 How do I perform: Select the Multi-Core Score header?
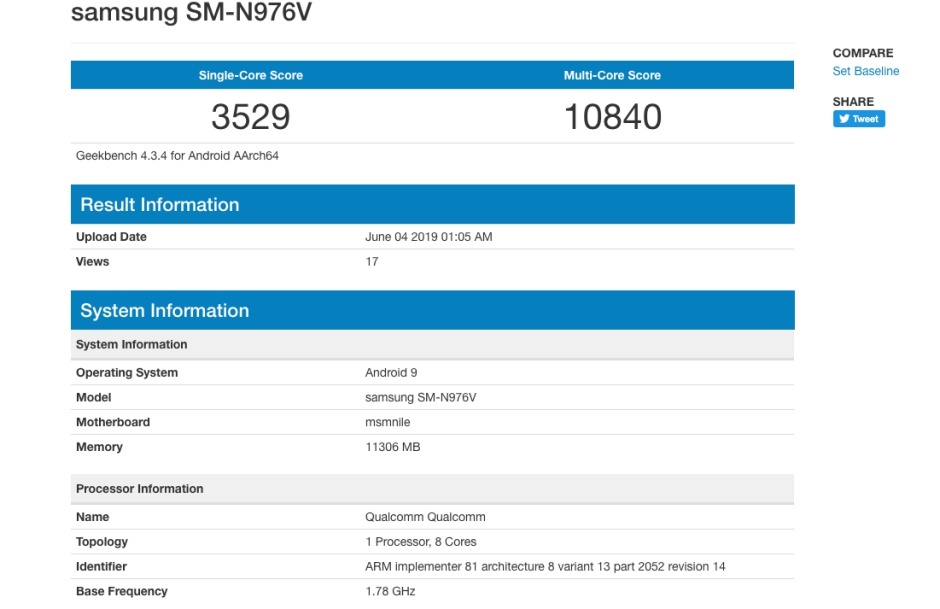click(x=612, y=75)
